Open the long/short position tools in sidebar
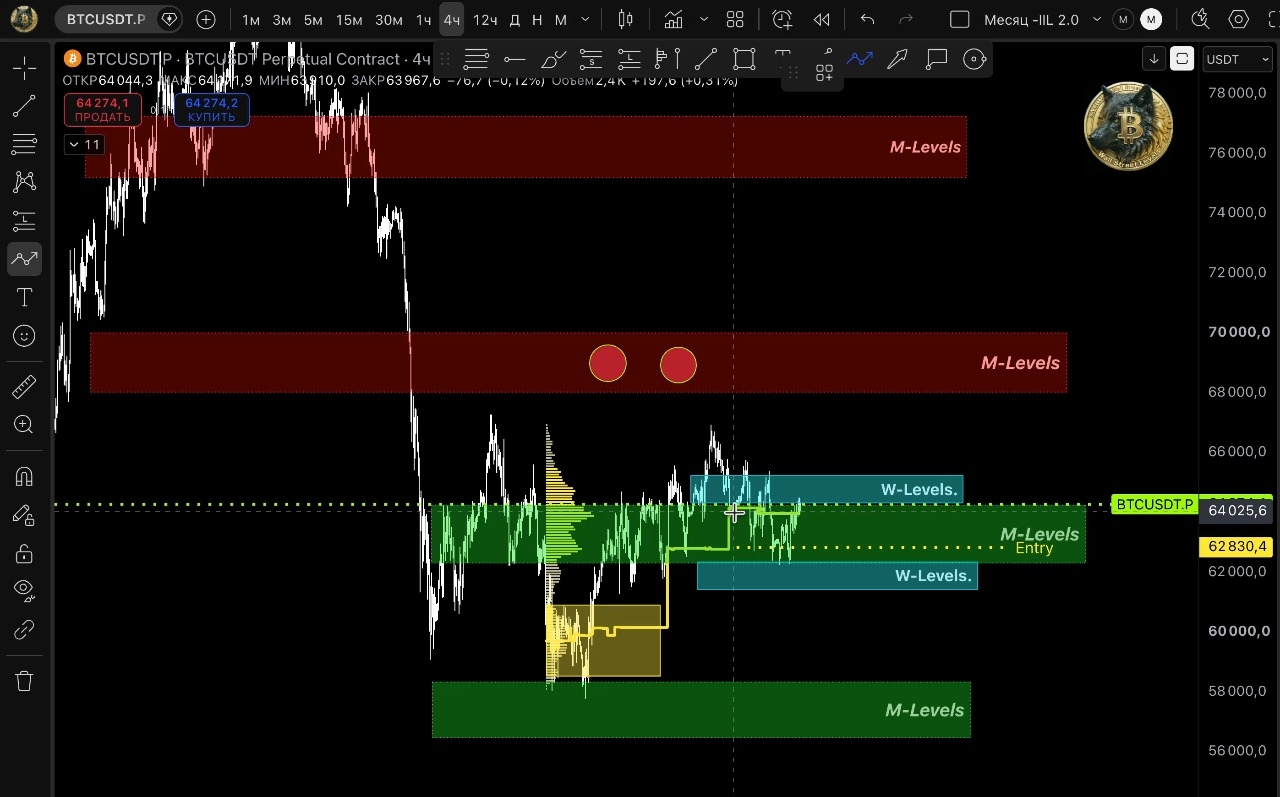This screenshot has height=797, width=1280. (24, 221)
